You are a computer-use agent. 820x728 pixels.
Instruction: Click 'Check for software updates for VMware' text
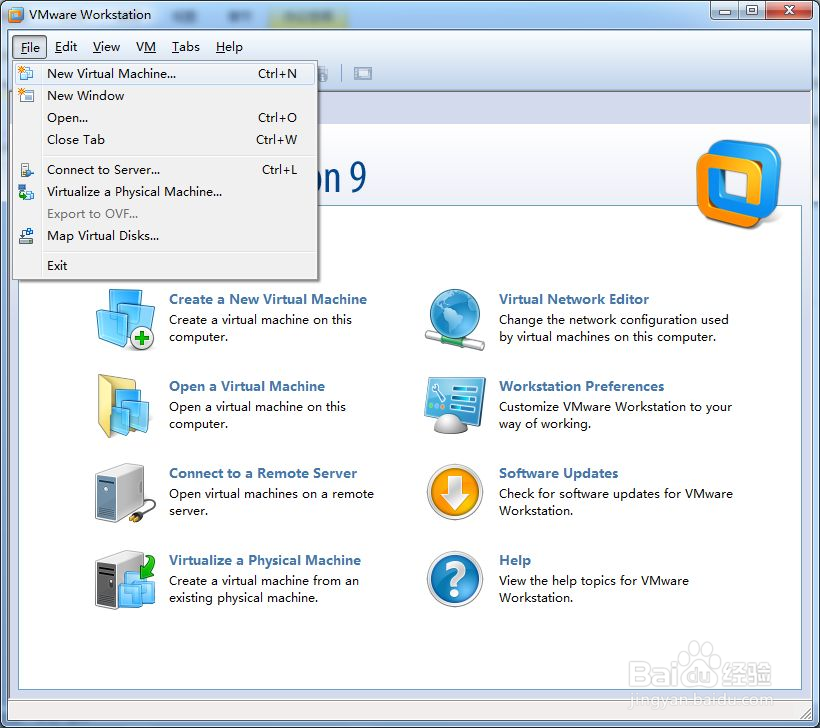pos(616,494)
